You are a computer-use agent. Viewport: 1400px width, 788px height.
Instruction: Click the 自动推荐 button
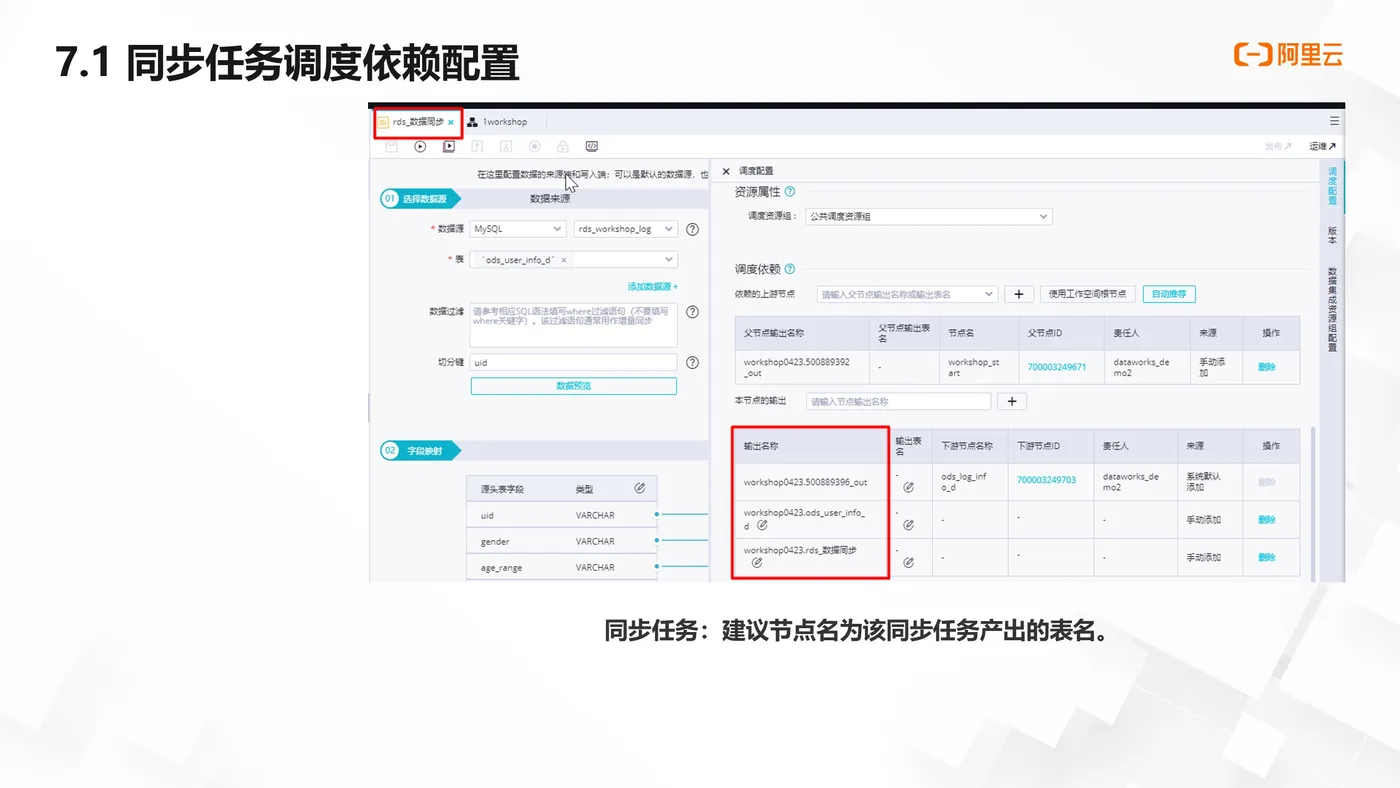coord(1169,294)
